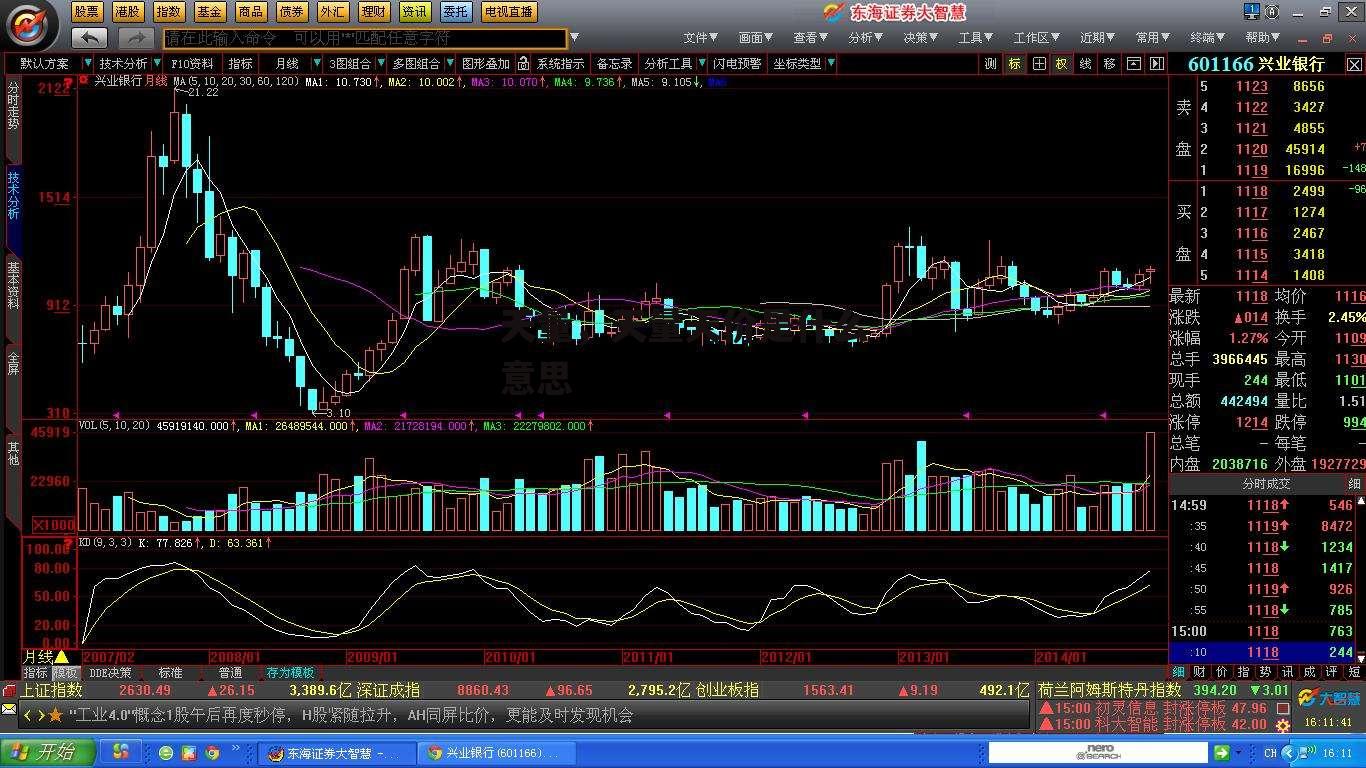1366x768 pixels.
Task: Click the mail envelope icon beside news ticker
Action: click(x=8, y=710)
